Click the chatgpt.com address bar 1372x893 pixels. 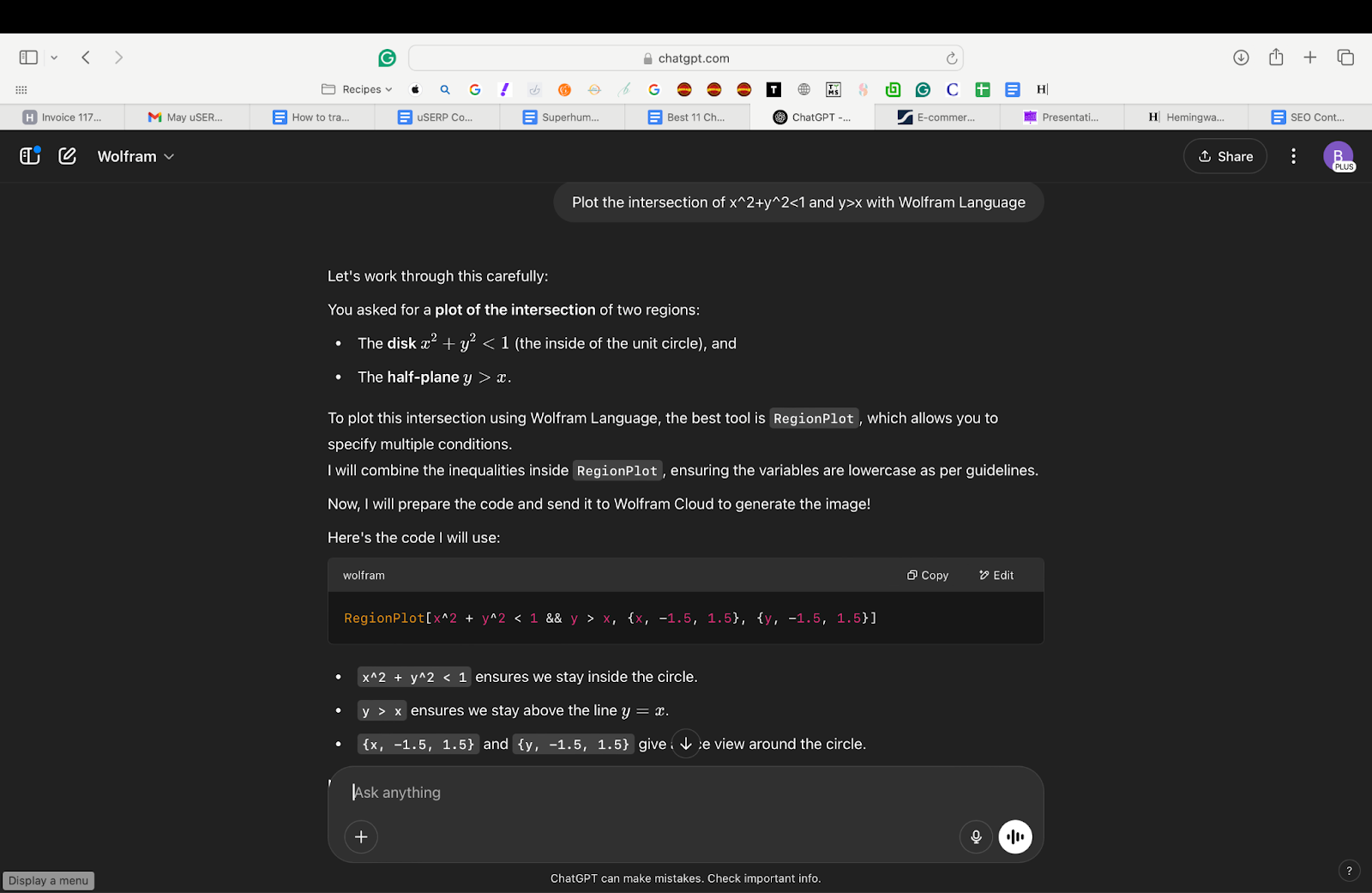[685, 58]
